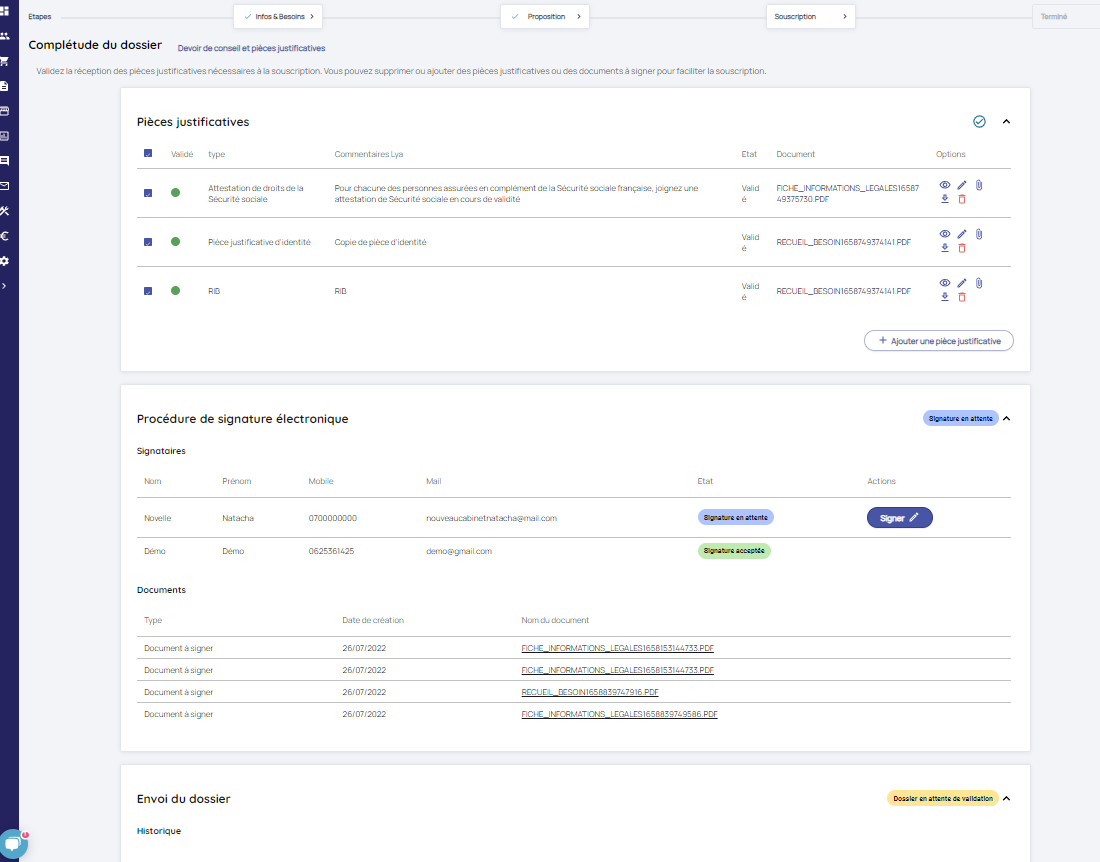1100x862 pixels.
Task: Open the envelope mail icon in sidebar
Action: [x=5, y=186]
